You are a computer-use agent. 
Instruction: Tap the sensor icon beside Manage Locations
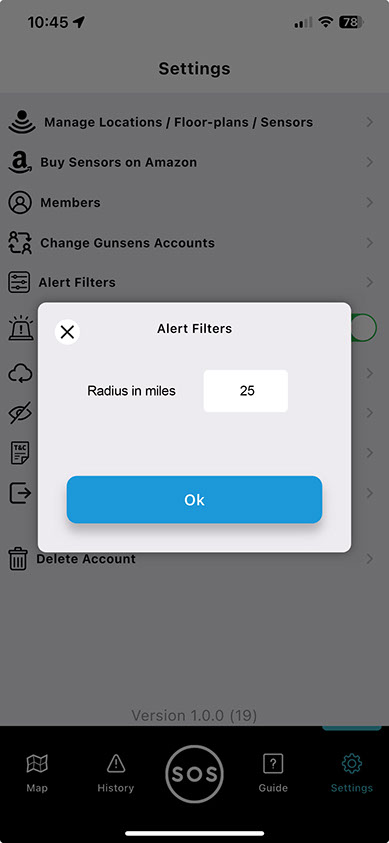pyautogui.click(x=22, y=122)
